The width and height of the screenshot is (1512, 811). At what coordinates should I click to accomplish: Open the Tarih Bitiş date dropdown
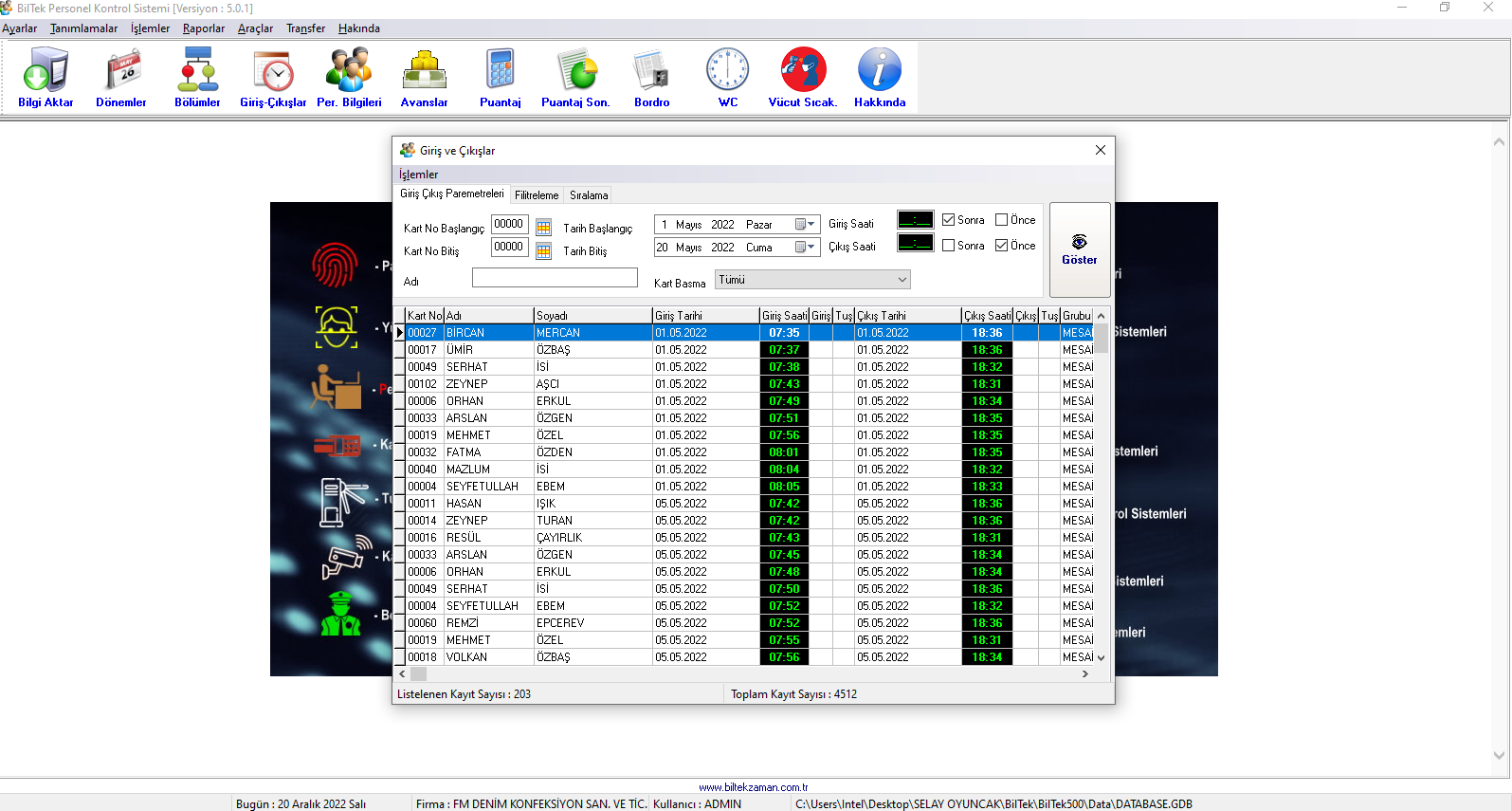click(x=805, y=248)
